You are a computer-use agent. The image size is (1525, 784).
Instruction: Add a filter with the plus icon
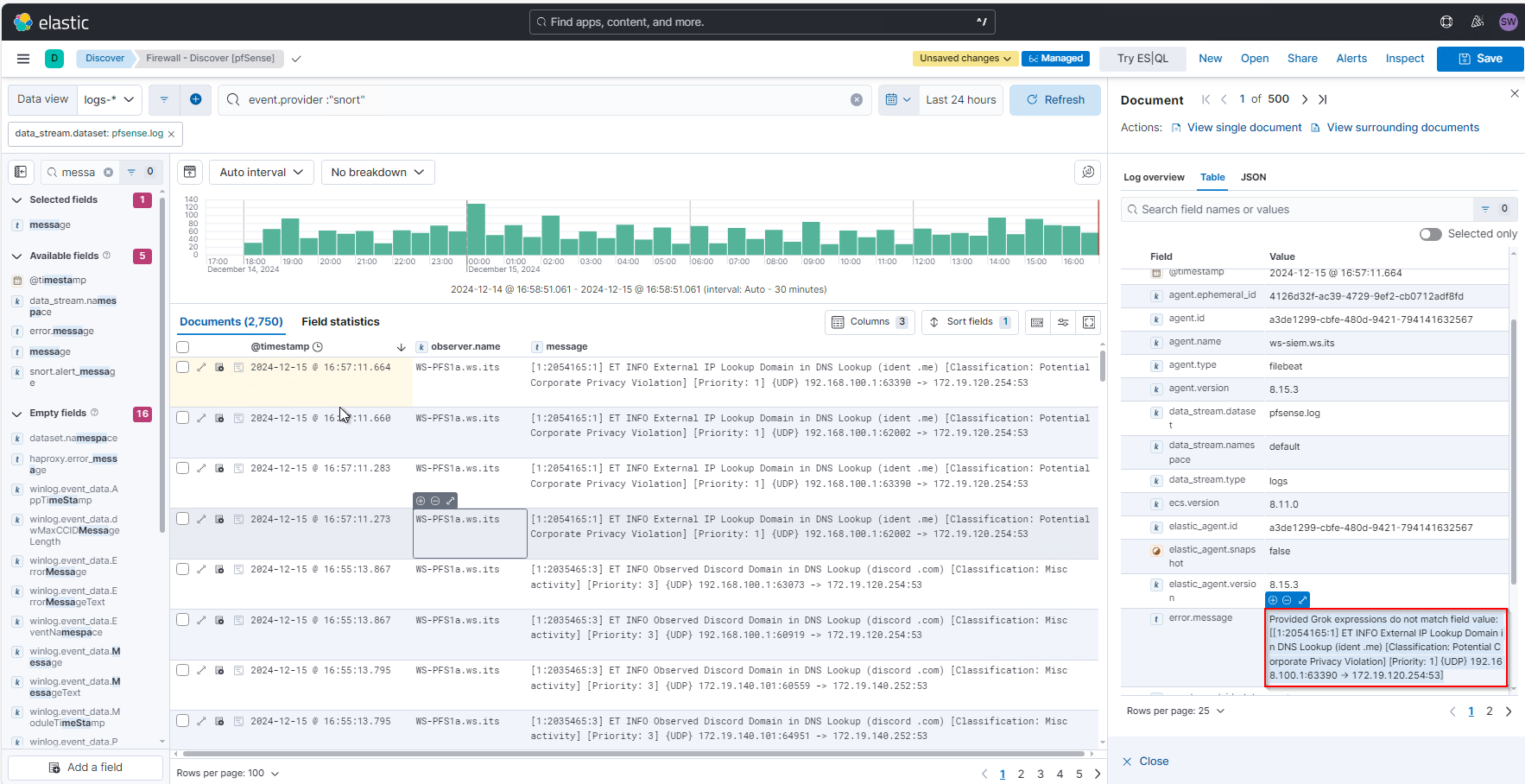point(196,100)
